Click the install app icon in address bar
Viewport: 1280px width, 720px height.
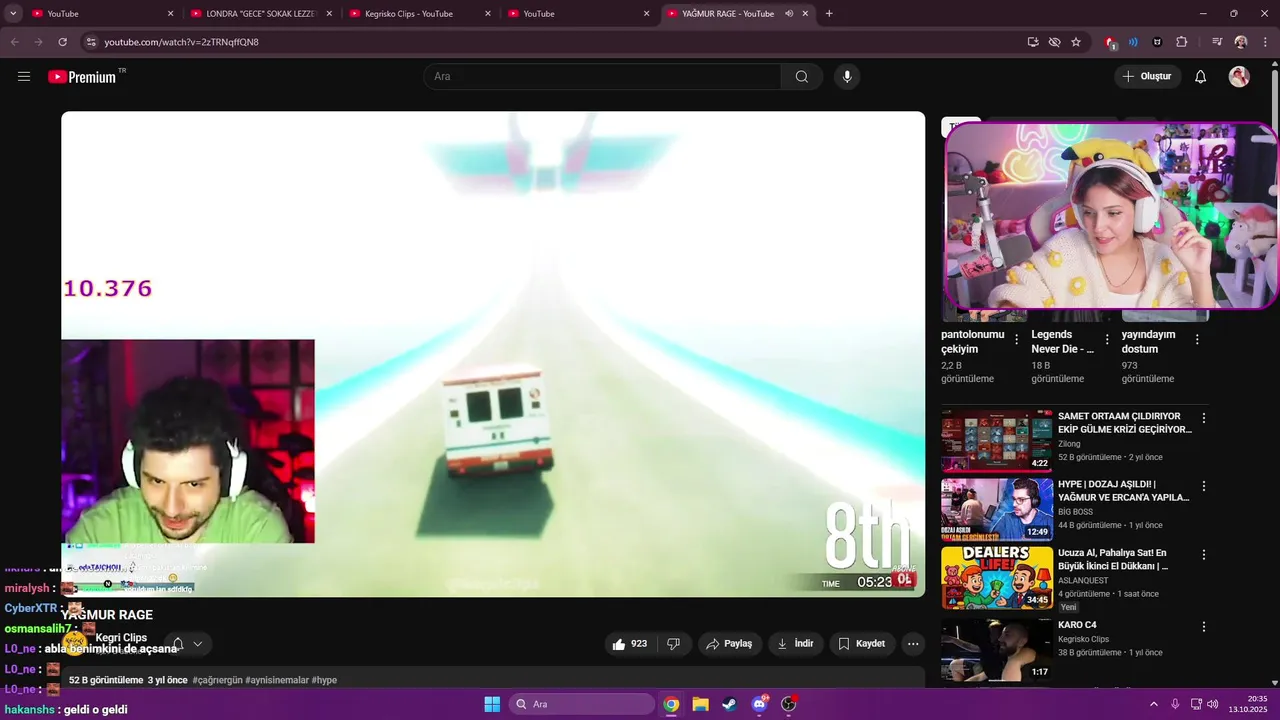[x=1033, y=42]
